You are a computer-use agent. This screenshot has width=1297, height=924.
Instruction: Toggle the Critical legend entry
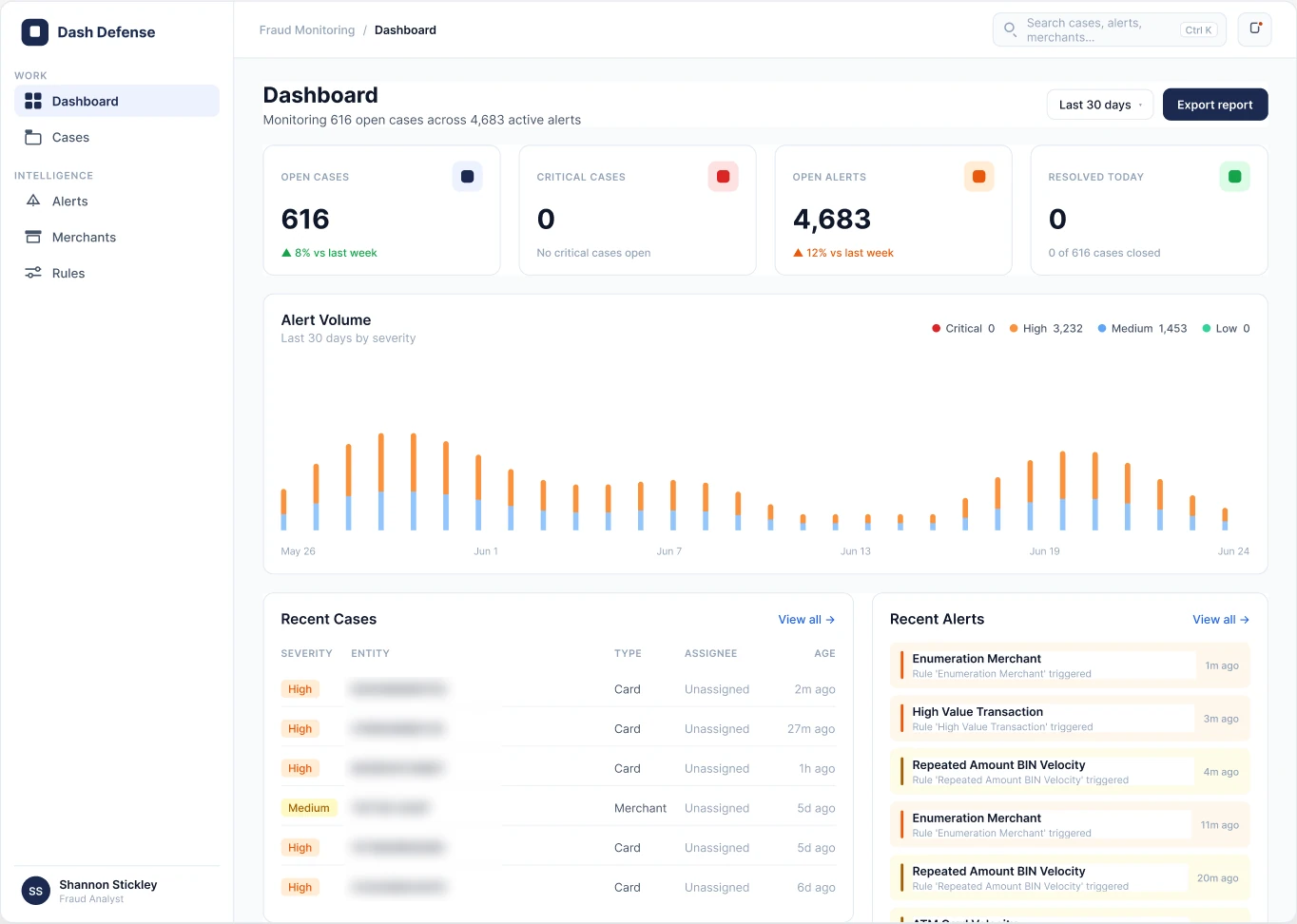point(963,328)
